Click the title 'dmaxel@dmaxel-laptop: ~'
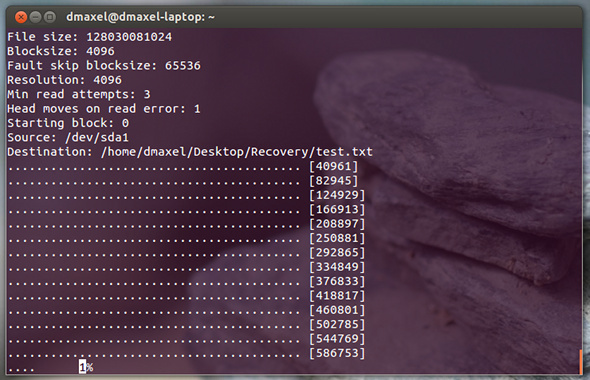Viewport: 590px width, 380px height. (140, 17)
